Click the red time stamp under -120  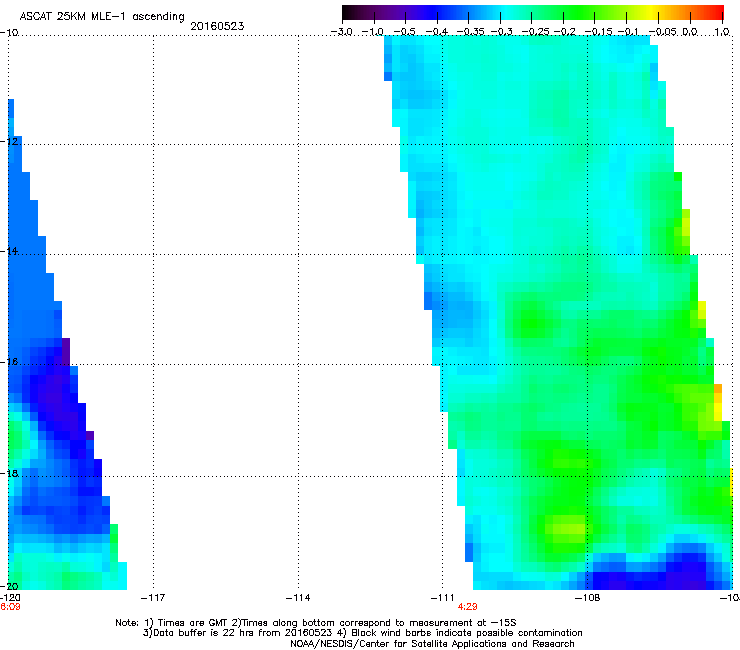coord(10,607)
